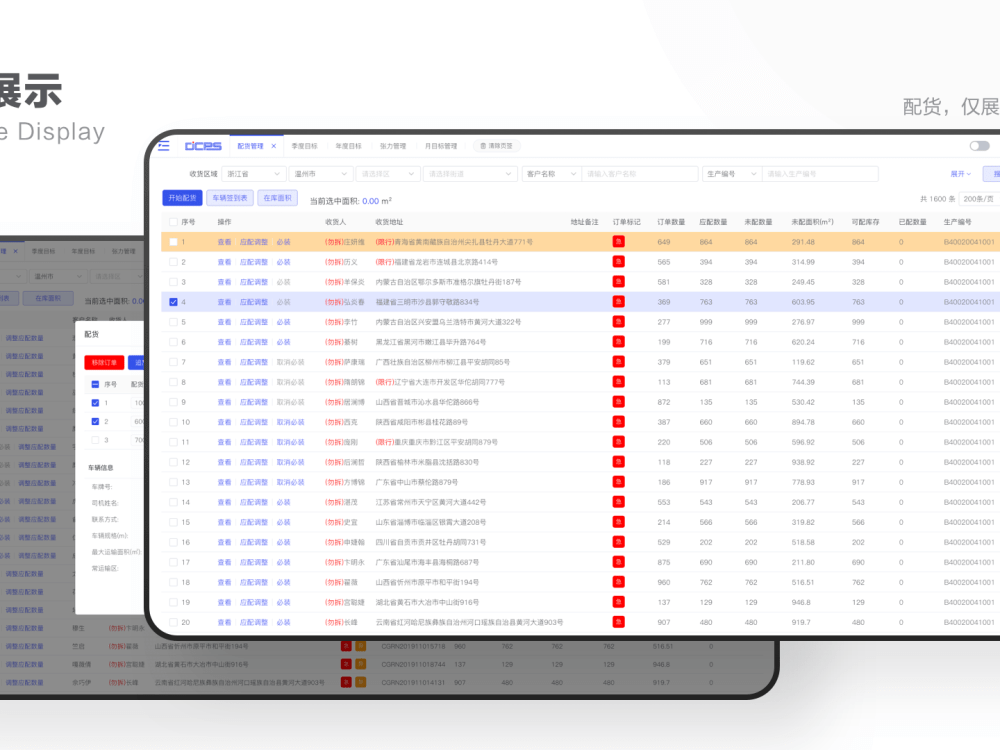The image size is (1000, 750).
Task: Click 在库面积 button in back window
Action: pyautogui.click(x=48, y=298)
